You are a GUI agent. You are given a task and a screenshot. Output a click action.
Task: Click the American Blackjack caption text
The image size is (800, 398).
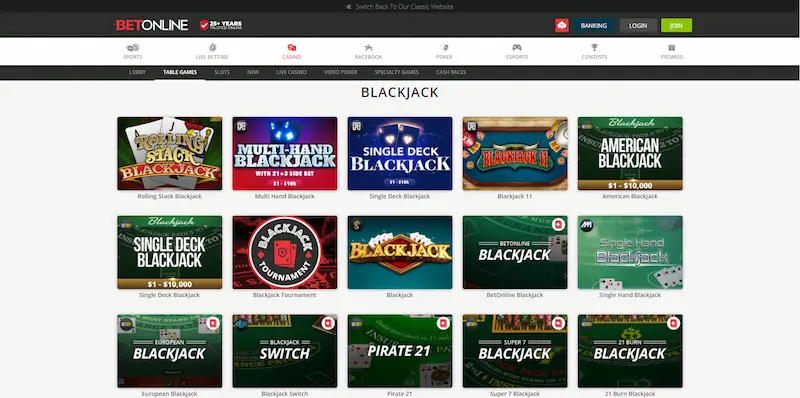tap(630, 196)
